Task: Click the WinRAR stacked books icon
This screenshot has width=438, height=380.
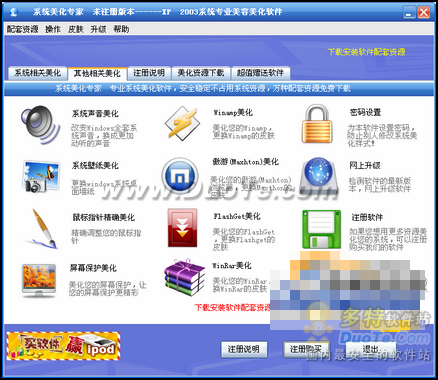Action: pos(184,277)
